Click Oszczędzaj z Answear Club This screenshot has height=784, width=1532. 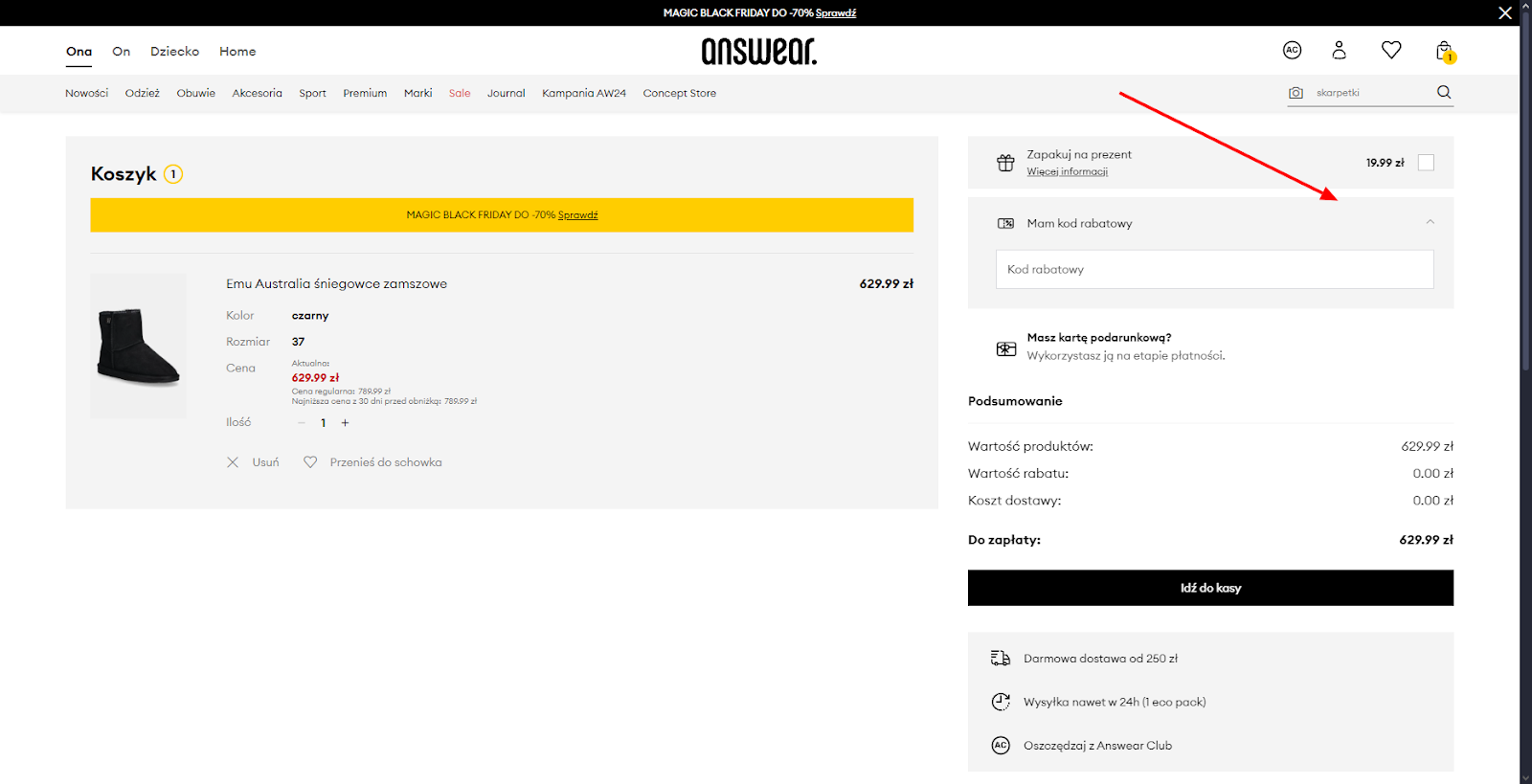point(1097,746)
